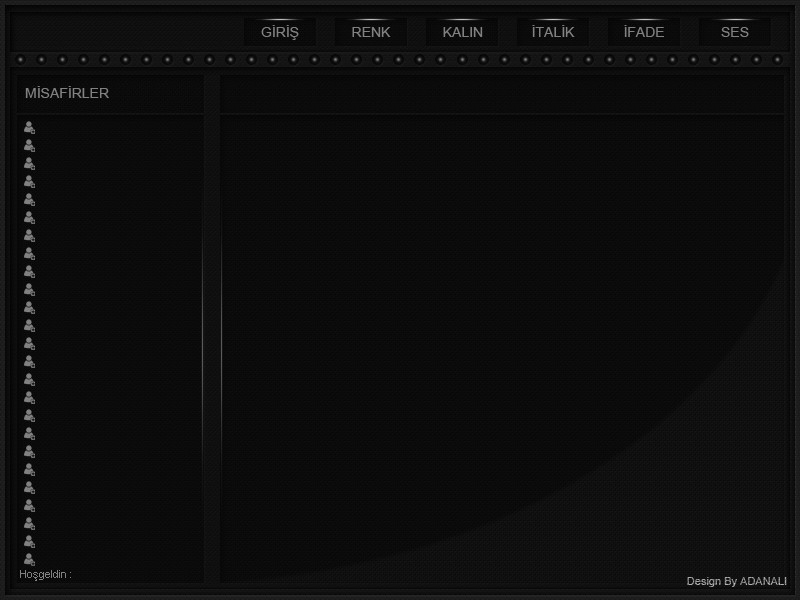800x600 pixels.
Task: Pick the sixth guest icon in MİSAFİRLER
Action: [x=29, y=218]
